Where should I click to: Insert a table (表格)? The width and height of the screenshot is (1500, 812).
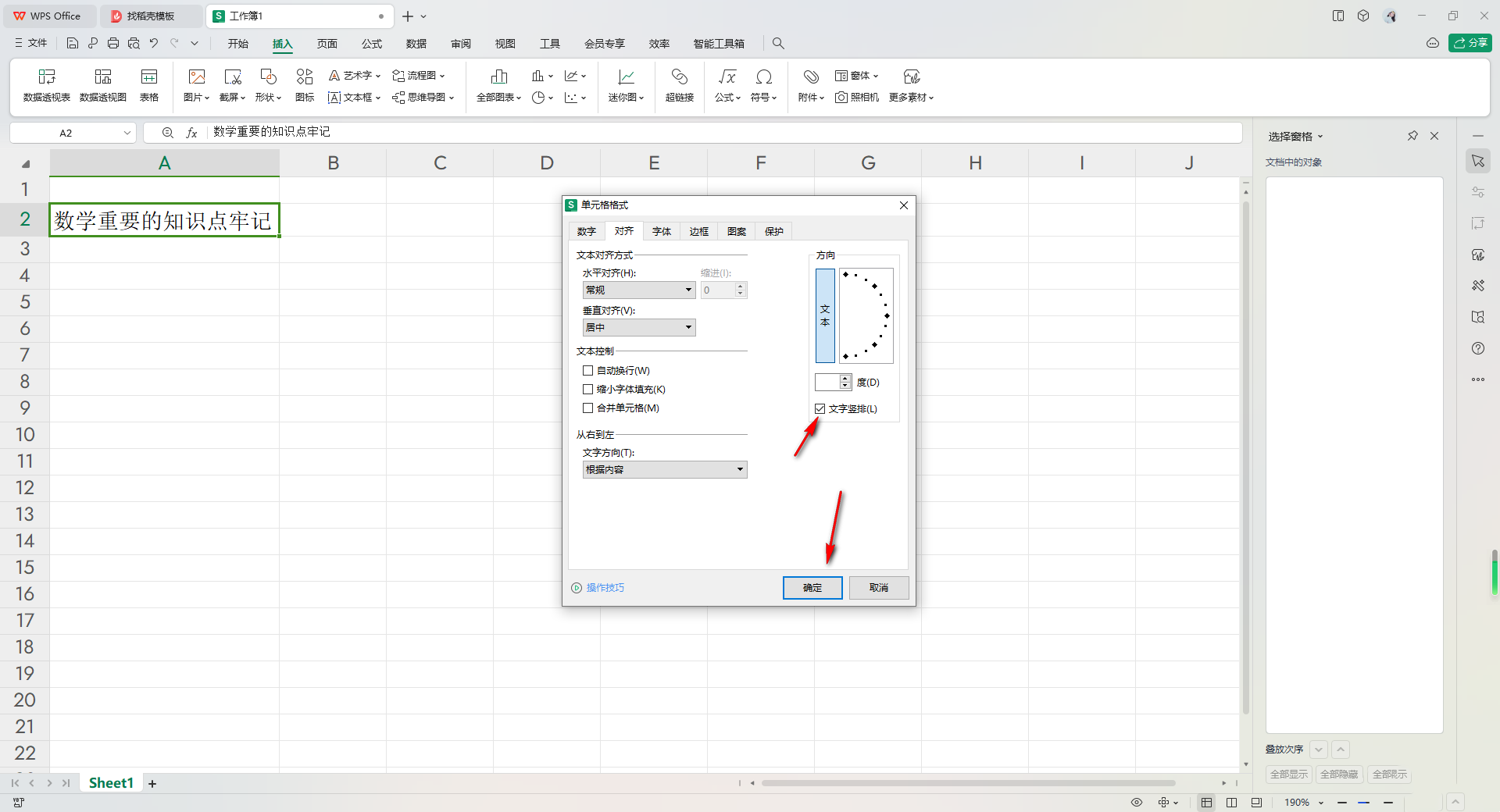(149, 85)
